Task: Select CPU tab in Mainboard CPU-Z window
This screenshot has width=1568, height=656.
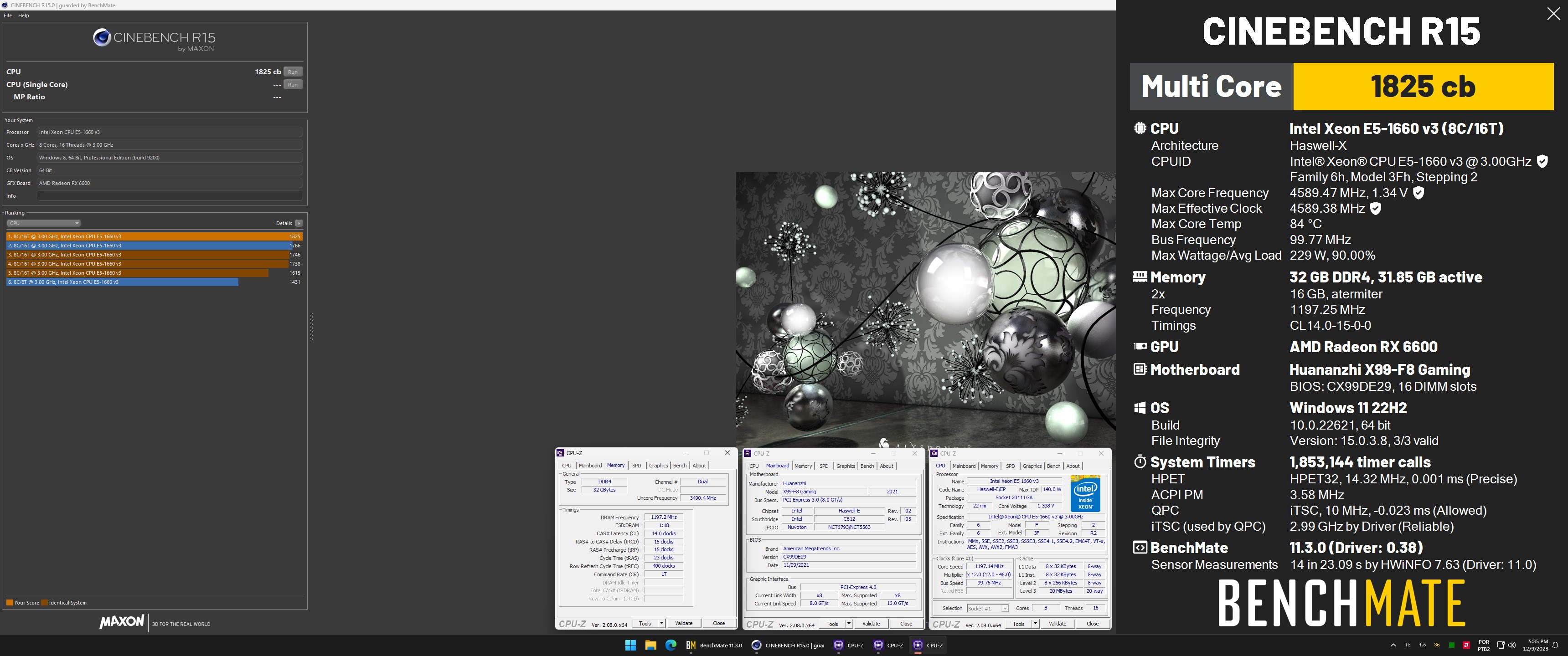Action: 754,466
